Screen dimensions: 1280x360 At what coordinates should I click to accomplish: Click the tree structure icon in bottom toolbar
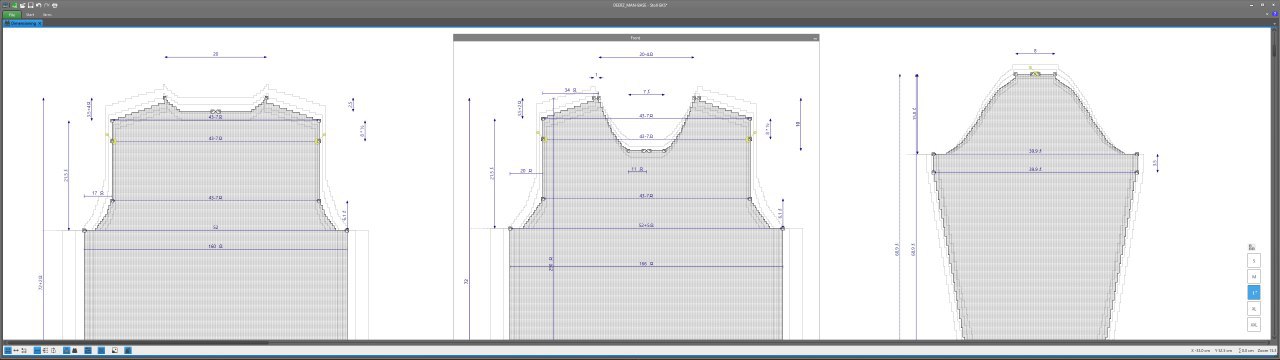[45, 350]
